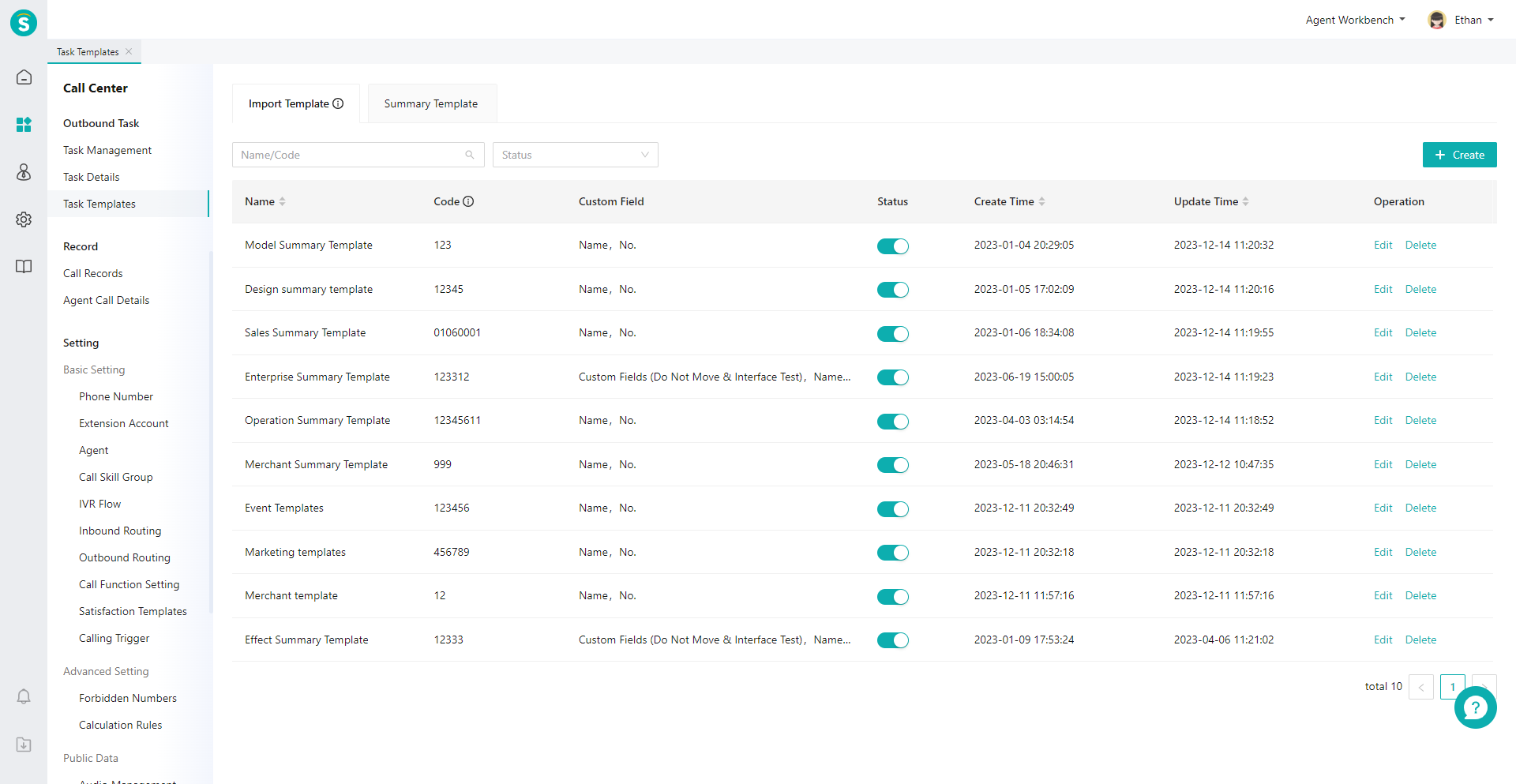Click the Create button
Screen dimensions: 1516x784
pos(1459,155)
